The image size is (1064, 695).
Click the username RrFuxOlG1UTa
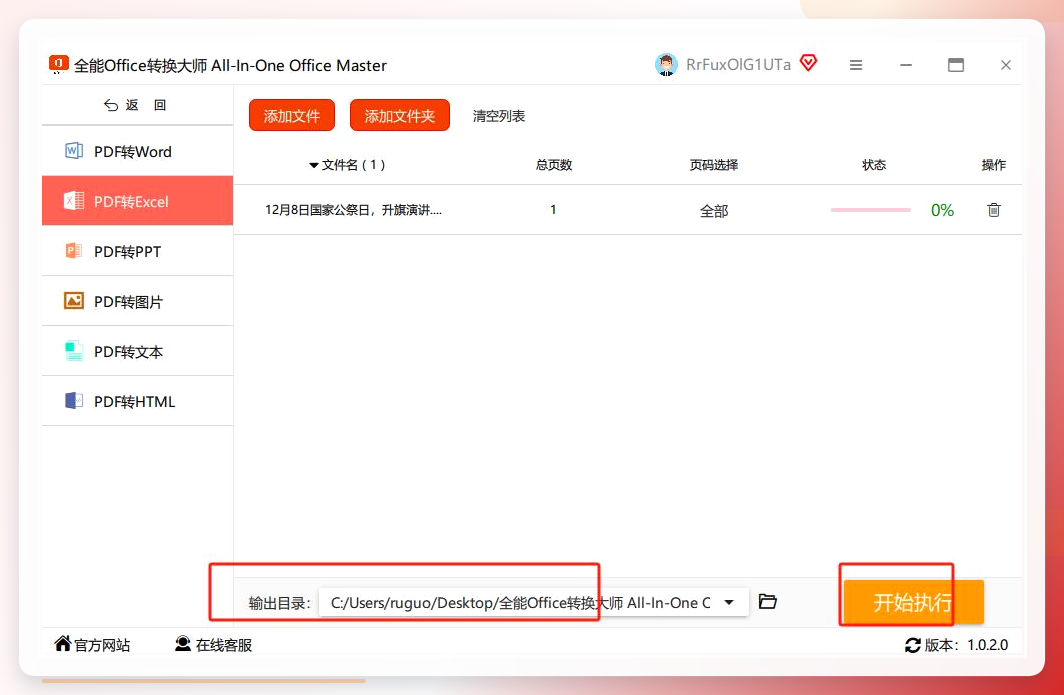click(738, 64)
